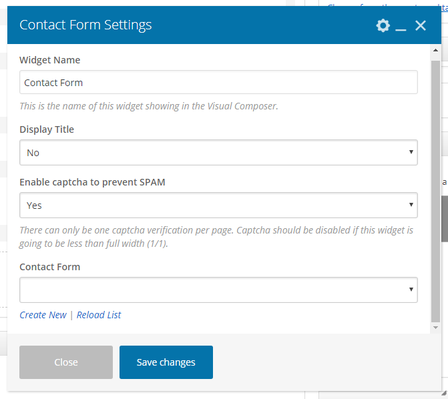Image resolution: width=448 pixels, height=399 pixels.
Task: Click the Save changes button
Action: click(x=166, y=362)
